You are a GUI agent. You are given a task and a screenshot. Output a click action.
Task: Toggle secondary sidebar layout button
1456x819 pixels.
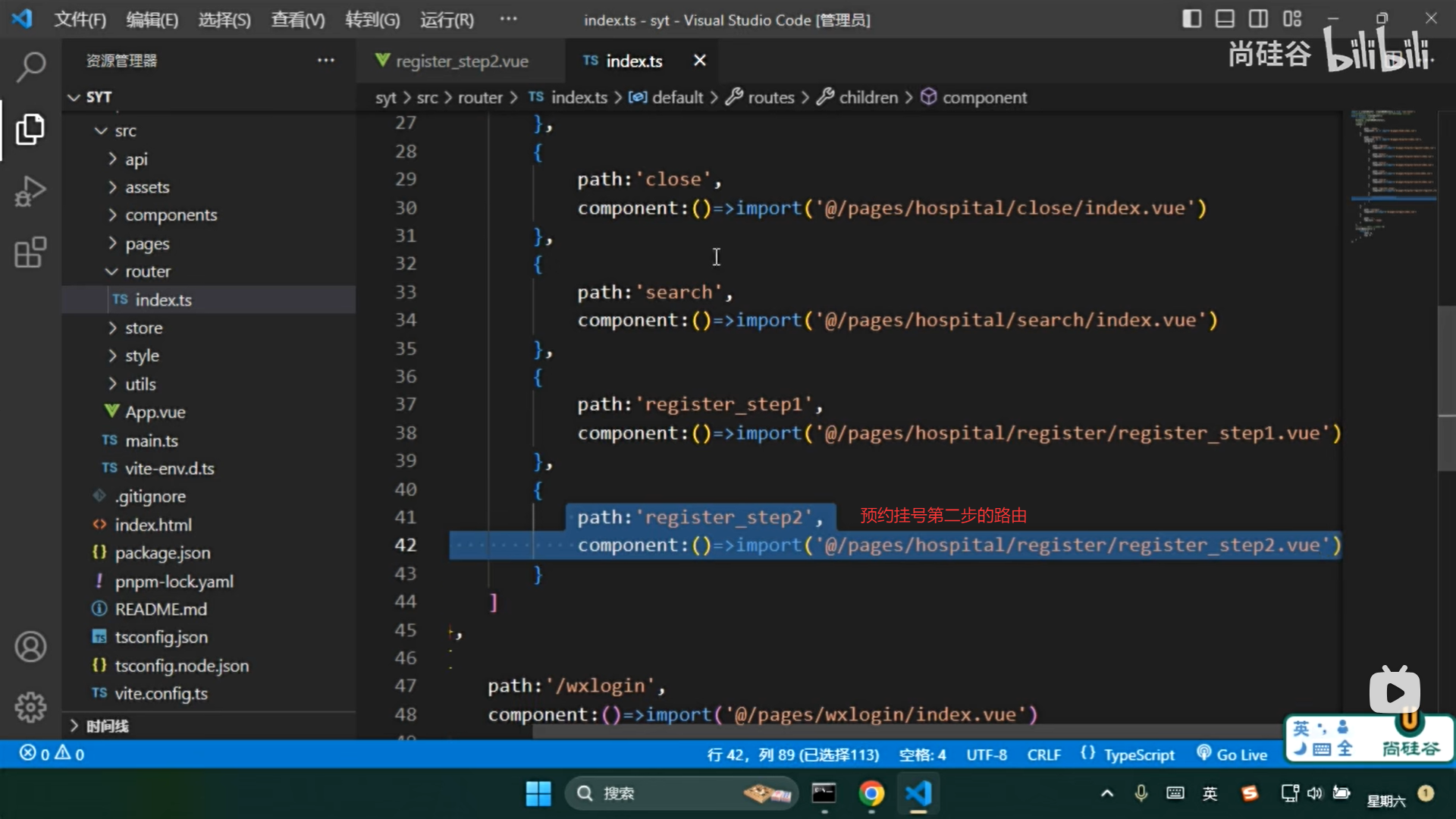[x=1258, y=19]
